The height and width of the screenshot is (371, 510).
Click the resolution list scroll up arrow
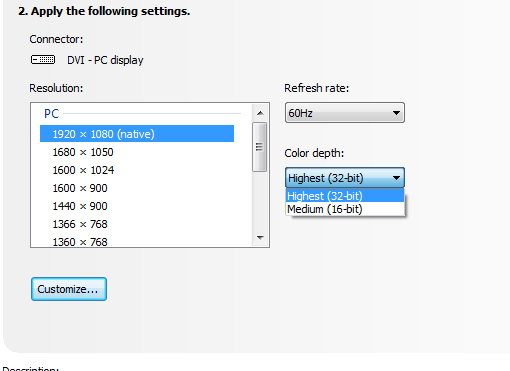click(x=260, y=113)
